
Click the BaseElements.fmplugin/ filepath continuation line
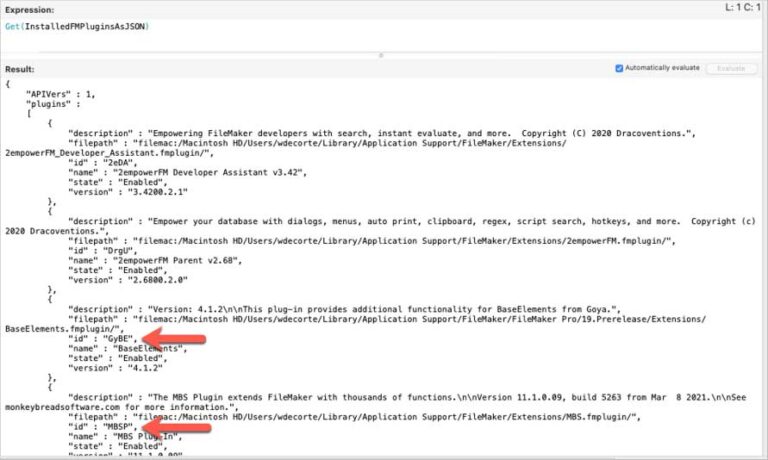[x=65, y=329]
